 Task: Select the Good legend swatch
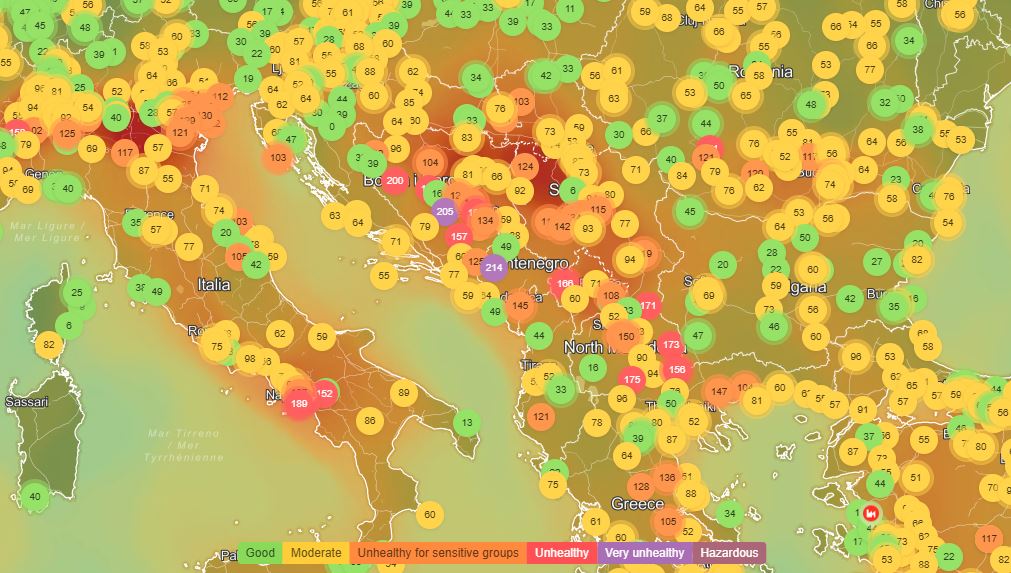260,553
